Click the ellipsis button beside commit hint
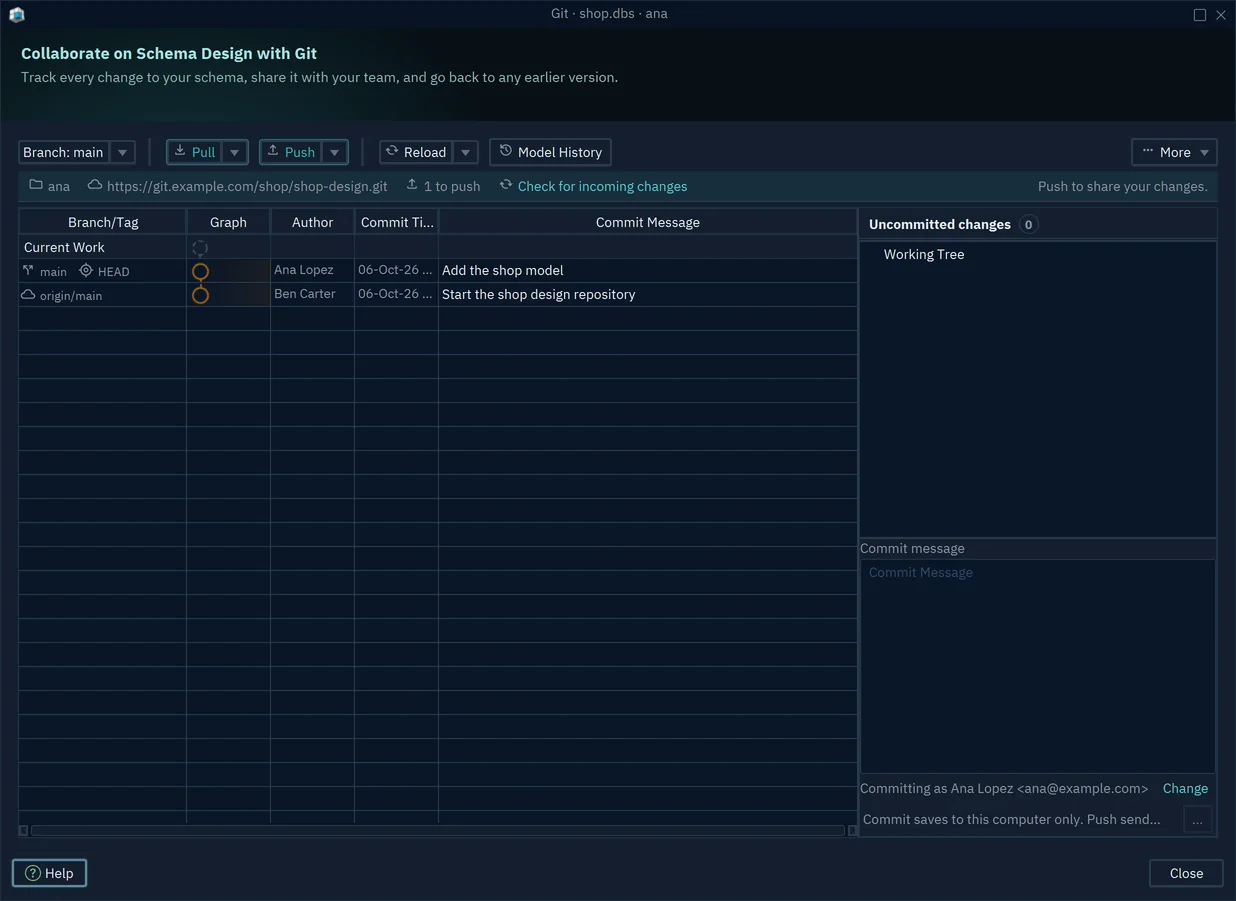1236x901 pixels. point(1197,820)
